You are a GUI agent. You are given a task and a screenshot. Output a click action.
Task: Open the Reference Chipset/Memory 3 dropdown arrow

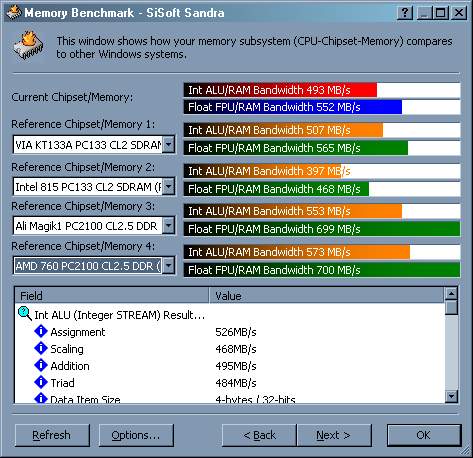(169, 226)
